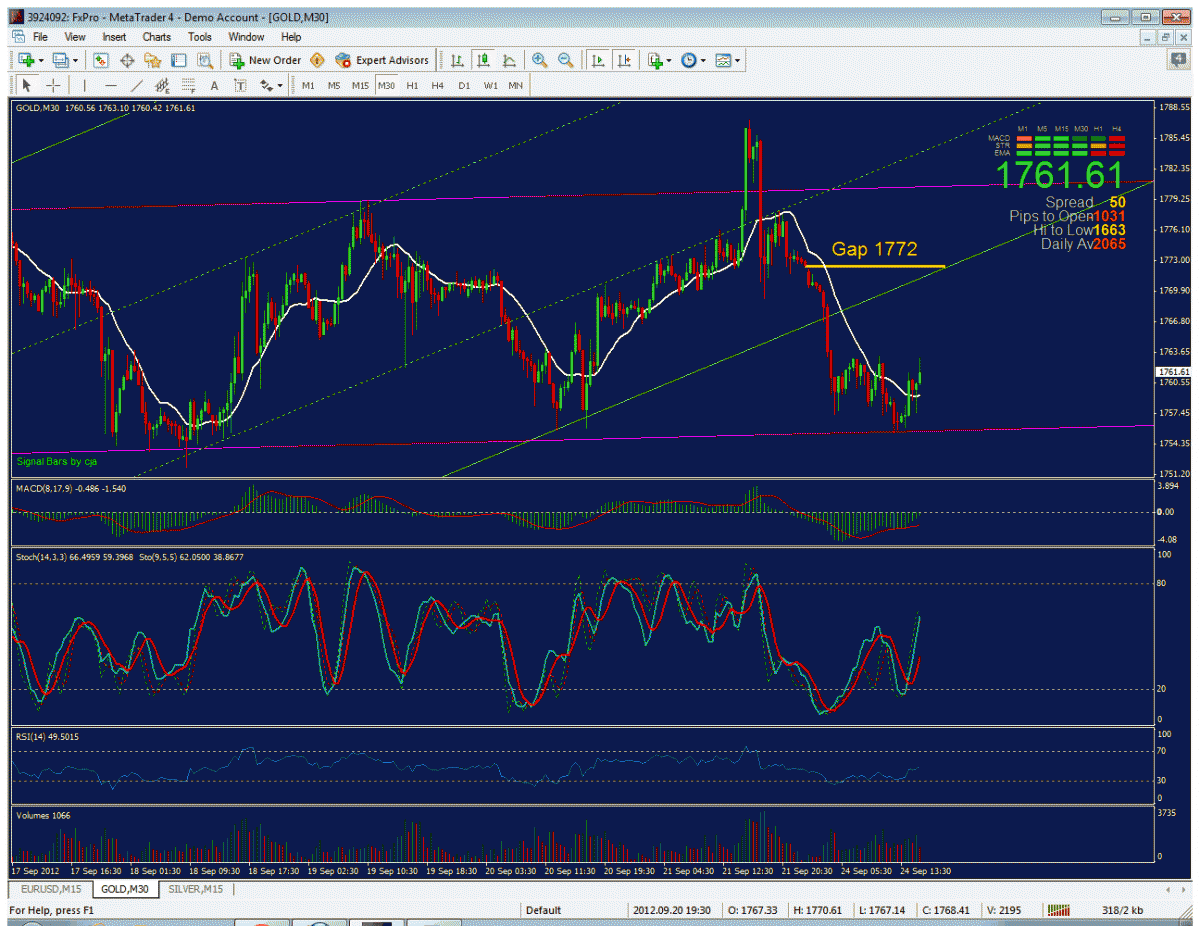Select the H4 timeframe button
The width and height of the screenshot is (1200, 926).
437,86
